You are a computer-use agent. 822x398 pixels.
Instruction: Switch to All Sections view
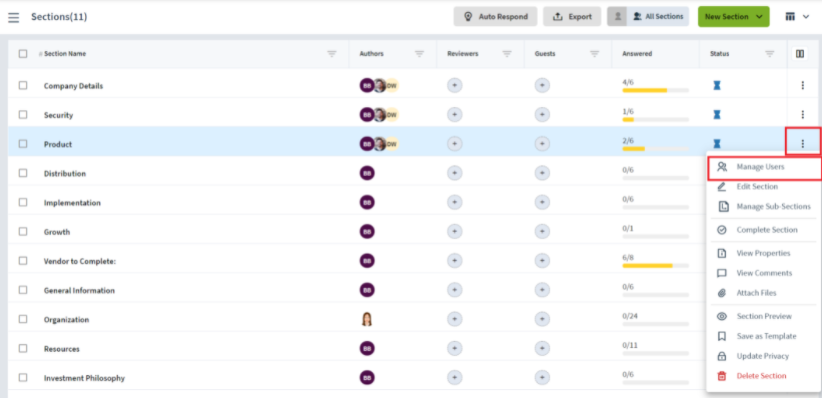(x=658, y=17)
